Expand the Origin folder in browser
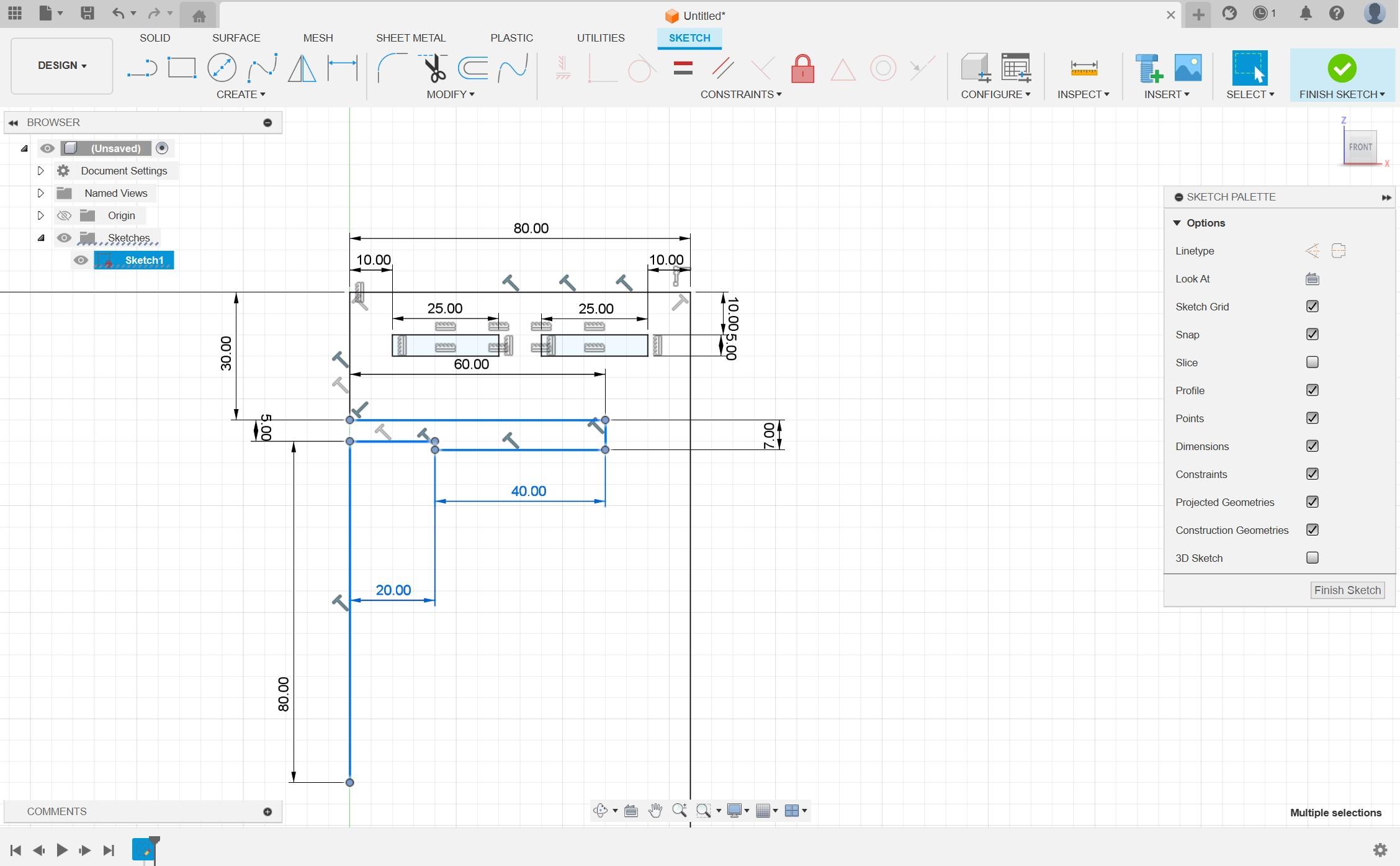Screen dimensions: 1400x866 pos(40,215)
